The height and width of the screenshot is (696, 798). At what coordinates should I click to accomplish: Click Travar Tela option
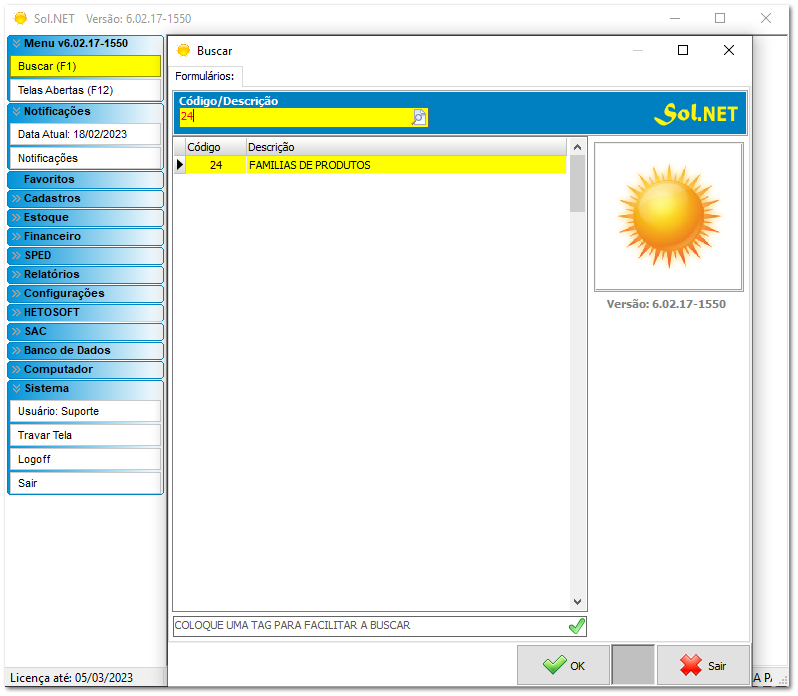point(84,435)
